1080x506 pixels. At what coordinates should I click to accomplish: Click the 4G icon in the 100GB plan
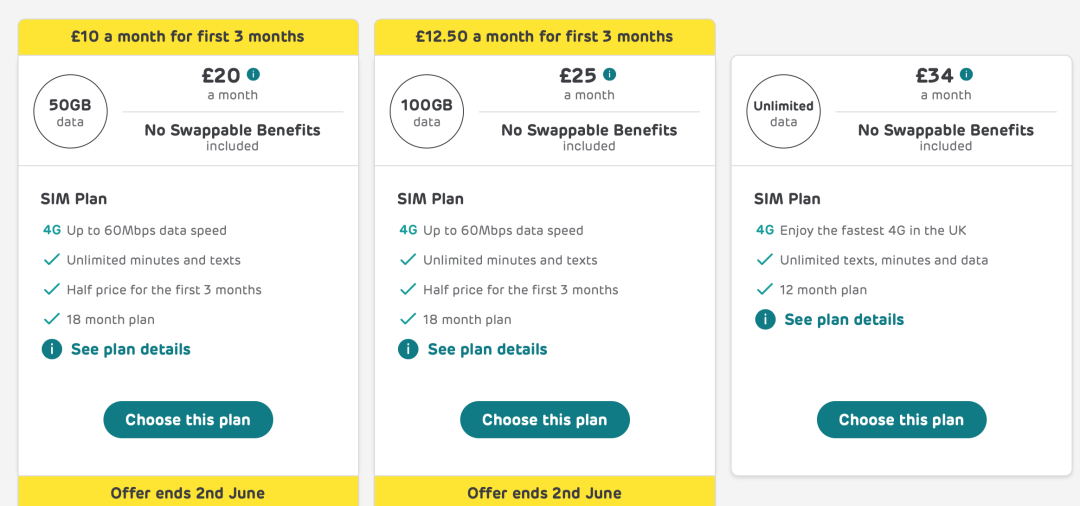point(408,230)
